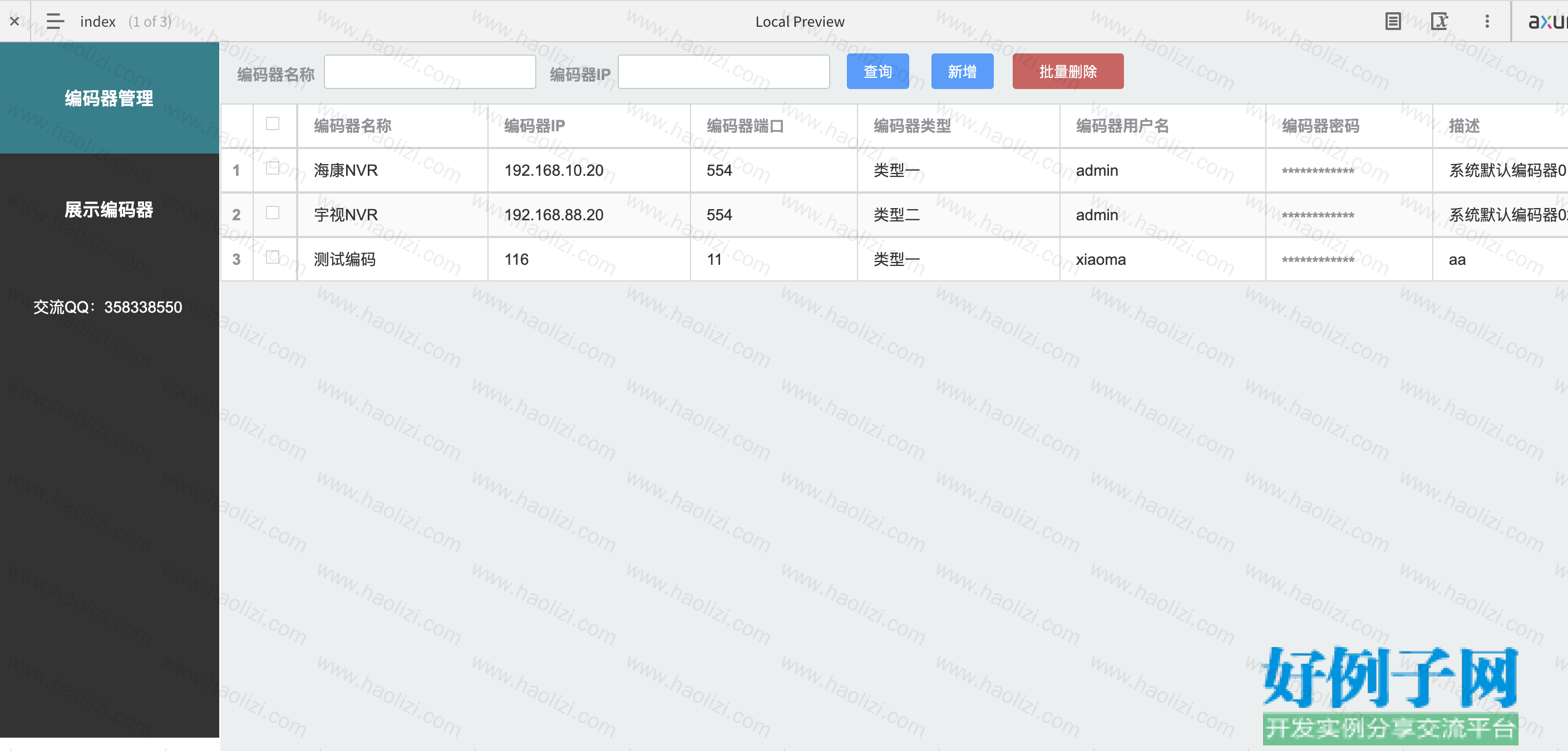Image resolution: width=1568 pixels, height=751 pixels.
Task: Click the Local Preview title
Action: (800, 22)
